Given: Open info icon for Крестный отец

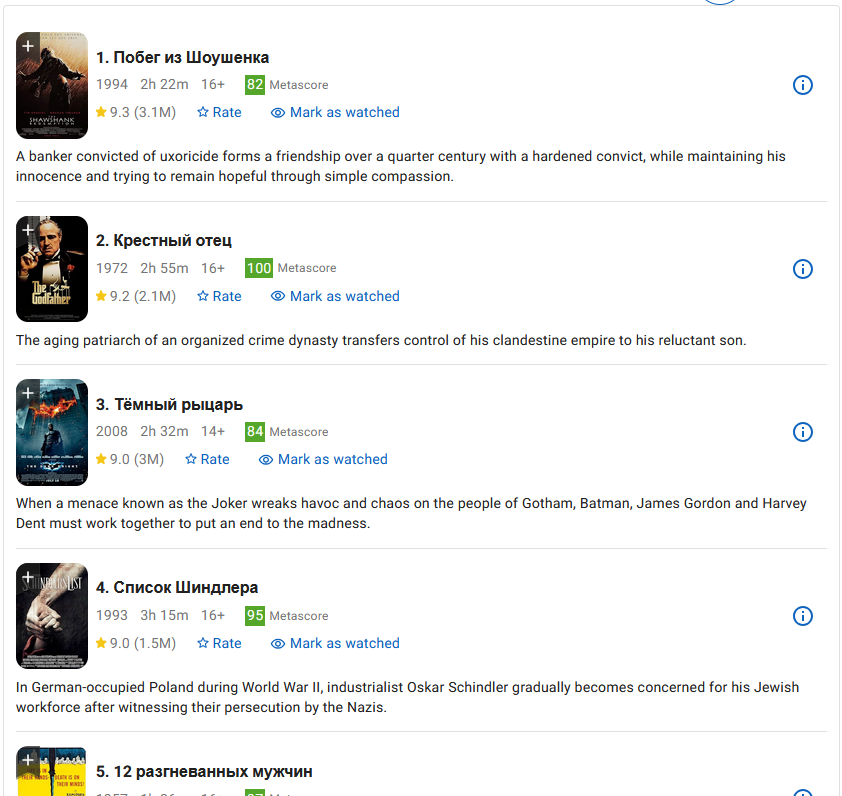Looking at the screenshot, I should pos(802,269).
